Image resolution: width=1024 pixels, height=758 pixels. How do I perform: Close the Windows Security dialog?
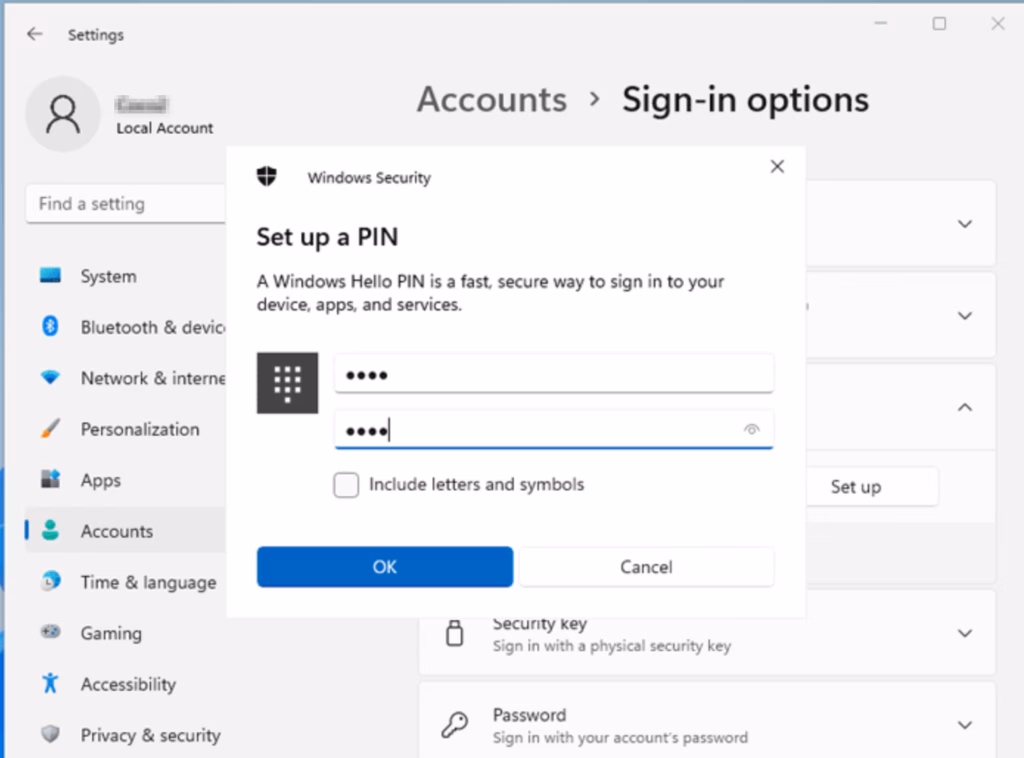(777, 167)
